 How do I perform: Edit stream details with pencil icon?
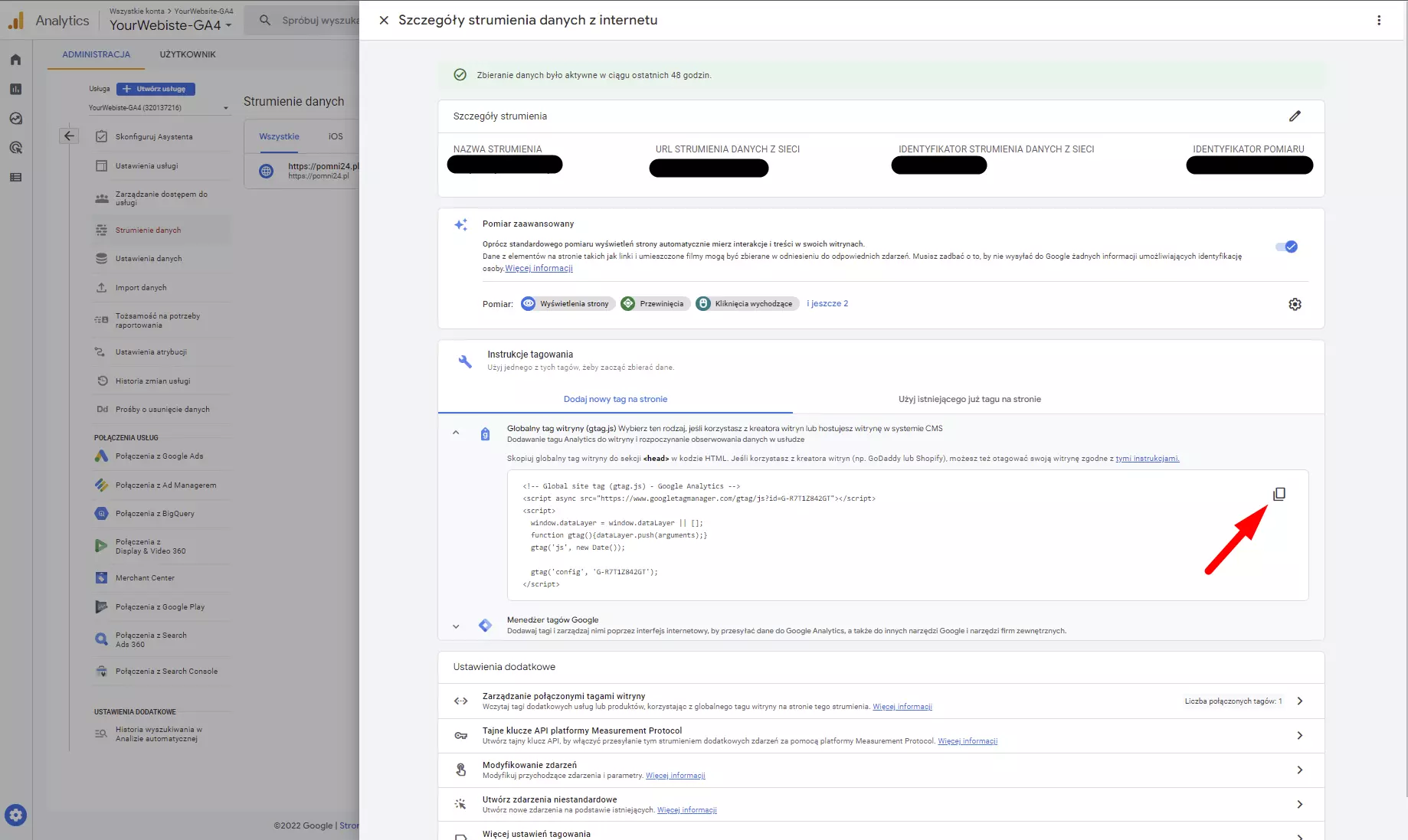(x=1295, y=116)
